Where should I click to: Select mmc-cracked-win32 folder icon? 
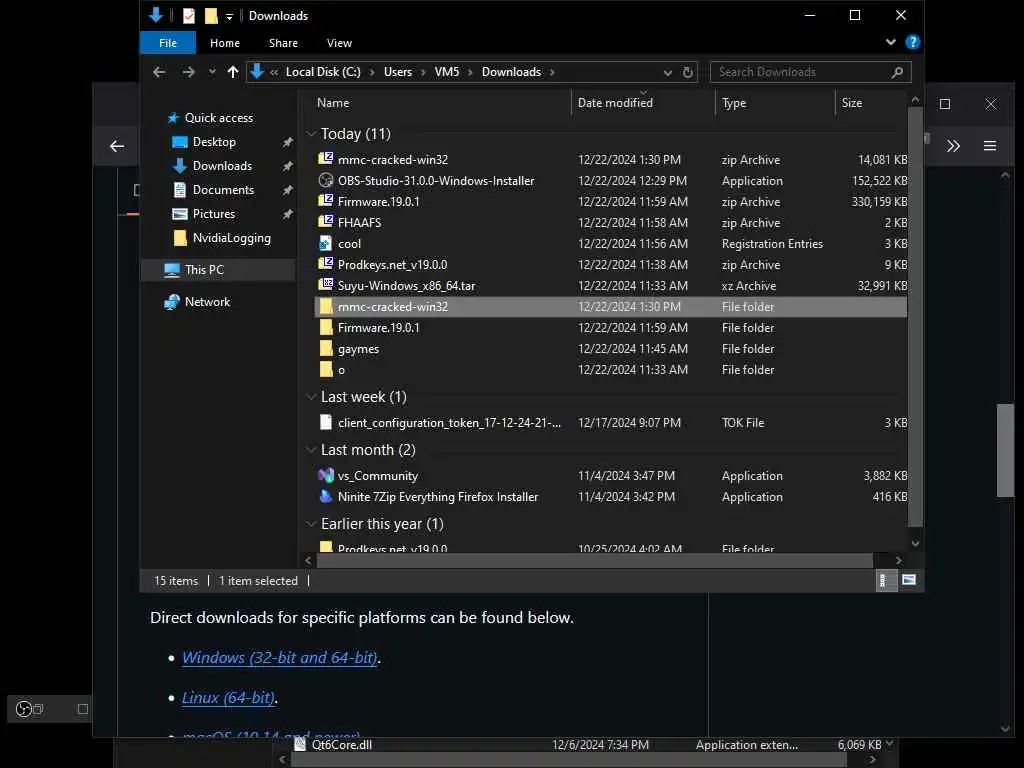pos(326,306)
